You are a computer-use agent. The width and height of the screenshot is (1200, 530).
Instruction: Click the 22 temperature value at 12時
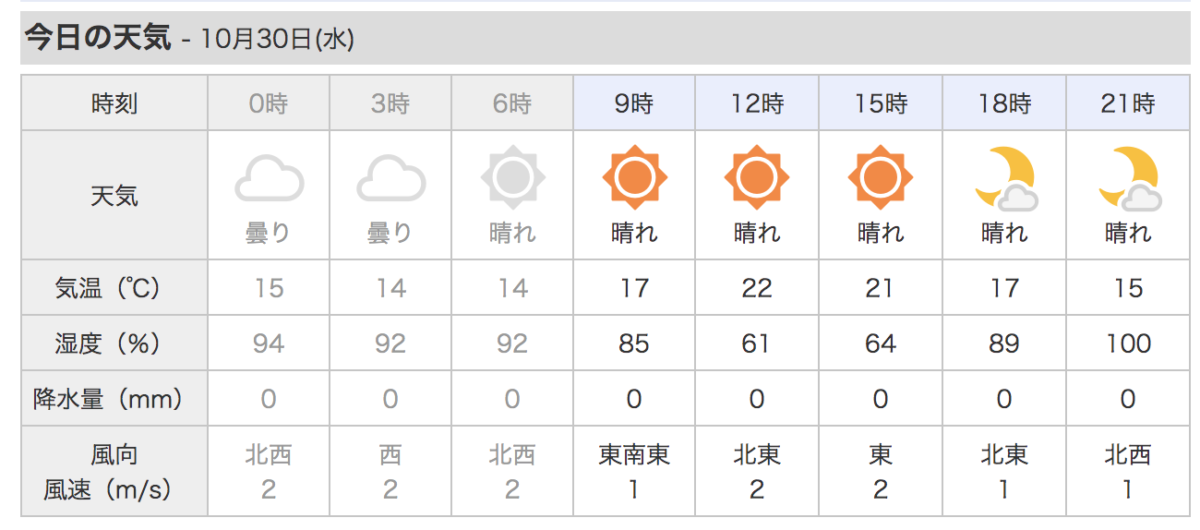[757, 288]
